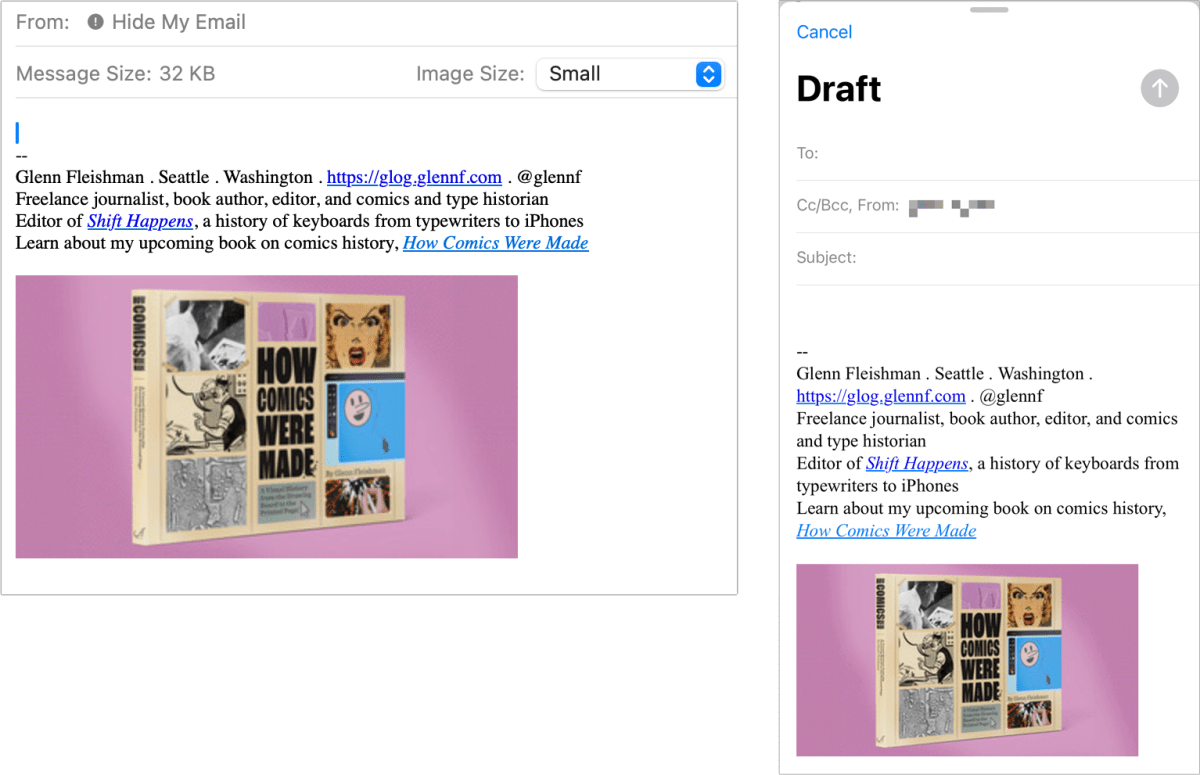Viewport: 1200px width, 775px height.
Task: Open How Comics Were Made link in Mac window
Action: (x=495, y=243)
